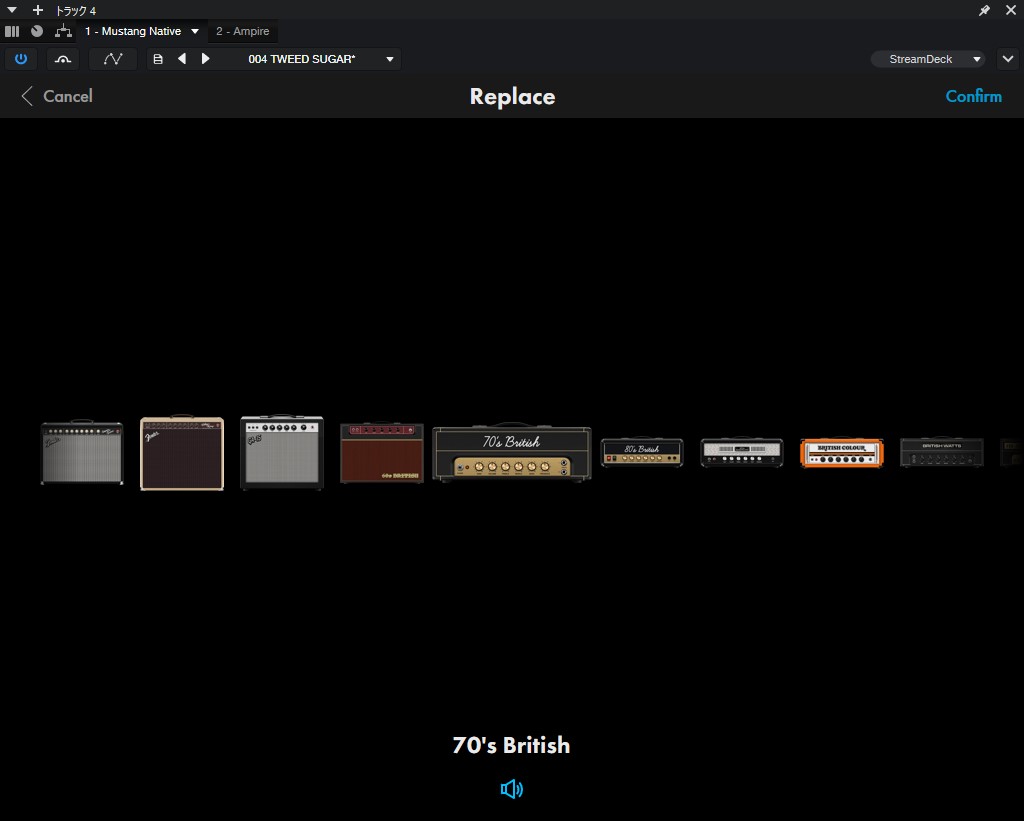Click the compare (arc) button
Viewport: 1024px width, 821px height.
pyautogui.click(x=63, y=59)
